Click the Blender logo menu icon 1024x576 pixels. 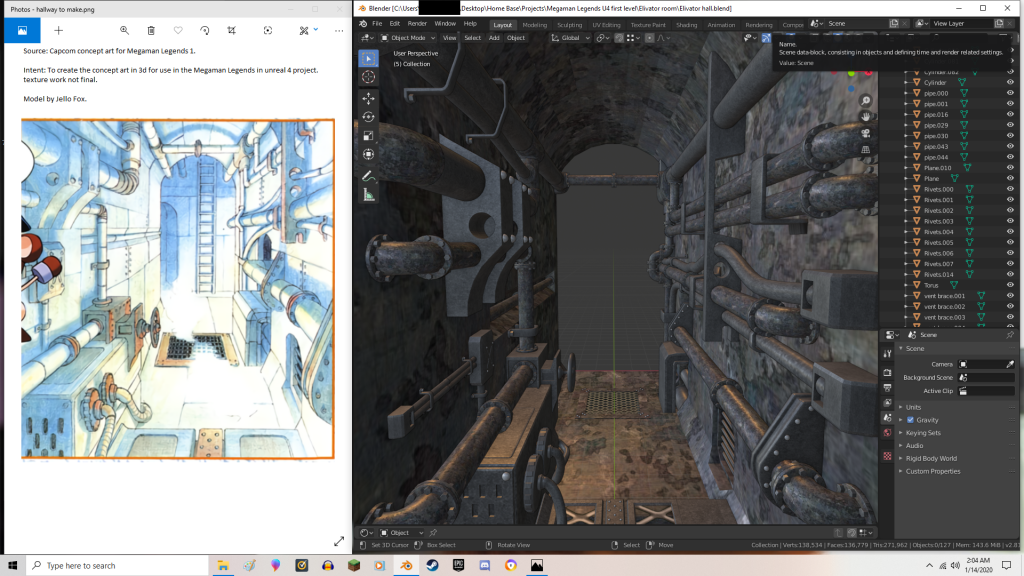(363, 24)
